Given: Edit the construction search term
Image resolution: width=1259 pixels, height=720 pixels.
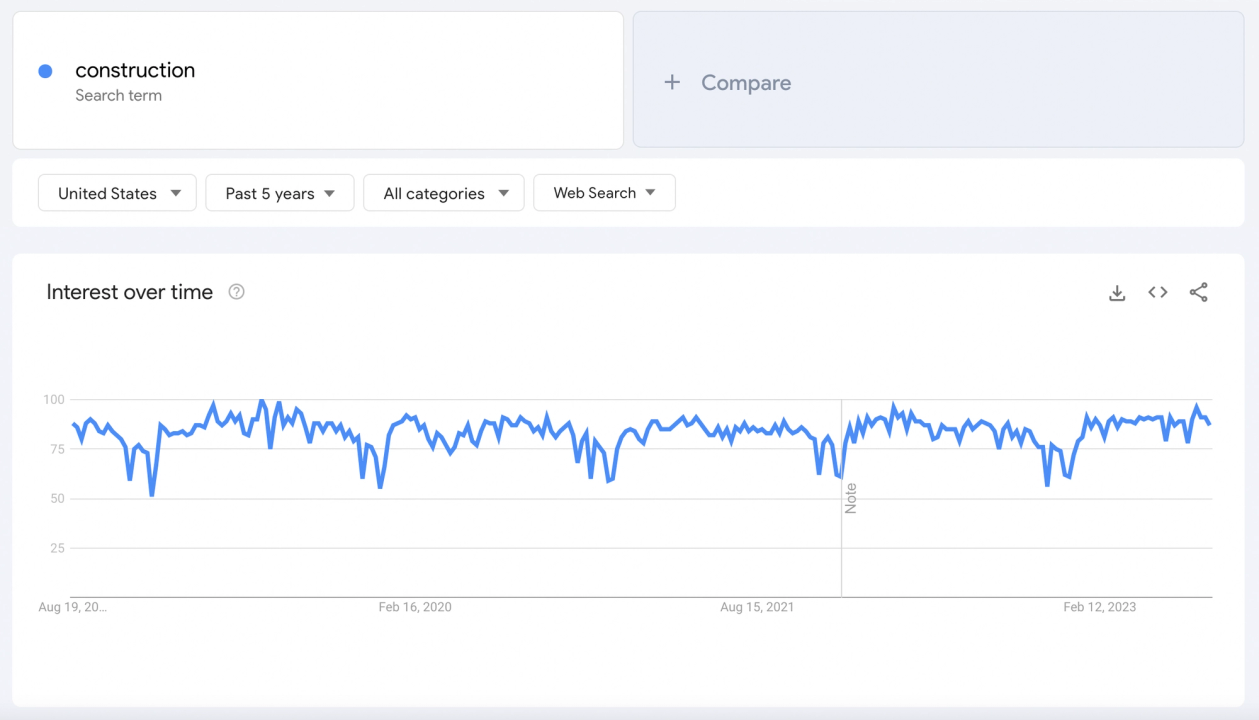Looking at the screenshot, I should click(135, 70).
